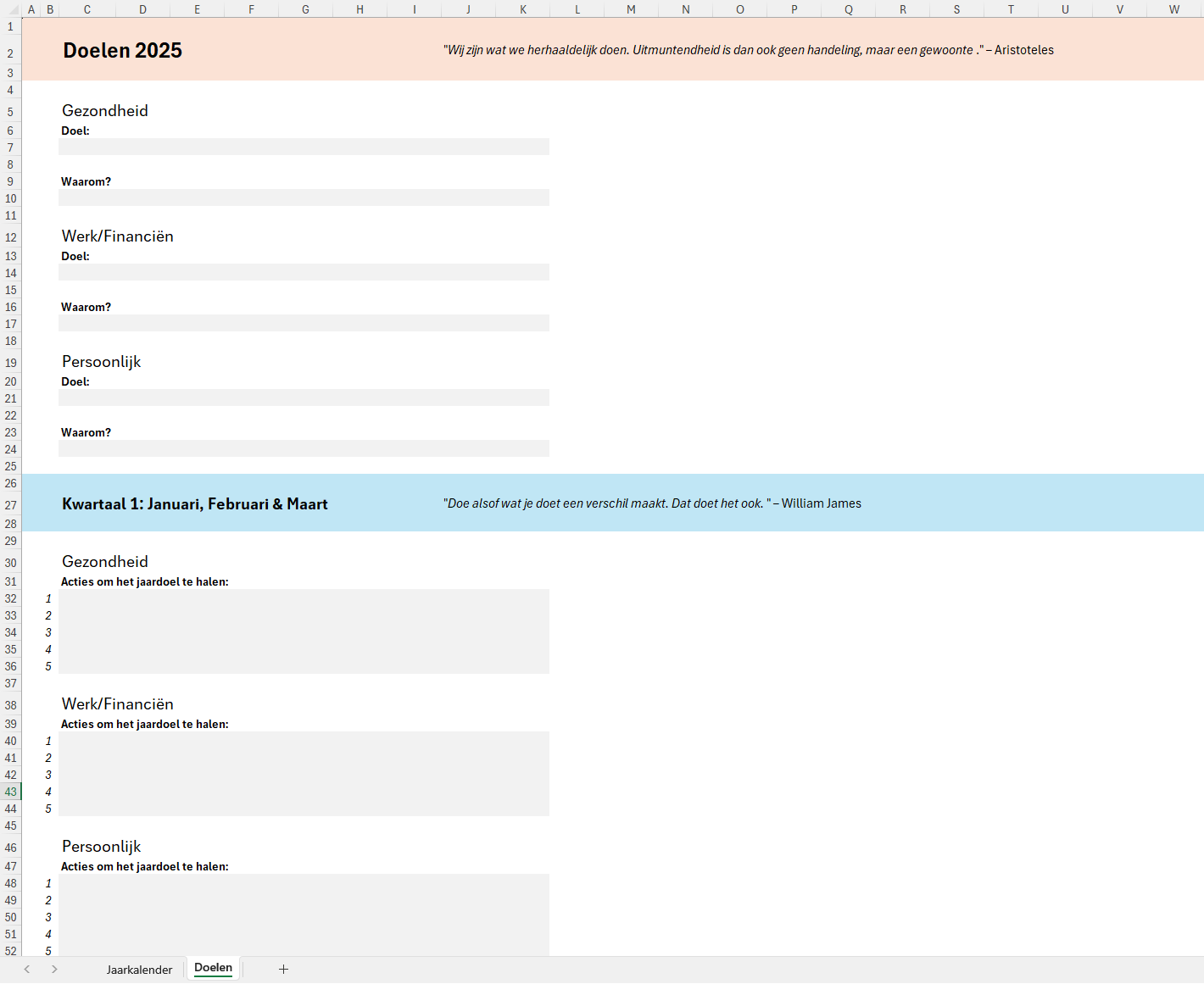Viewport: 1204px width, 984px height.
Task: Click the Gezondheid Doel input field
Action: click(304, 147)
